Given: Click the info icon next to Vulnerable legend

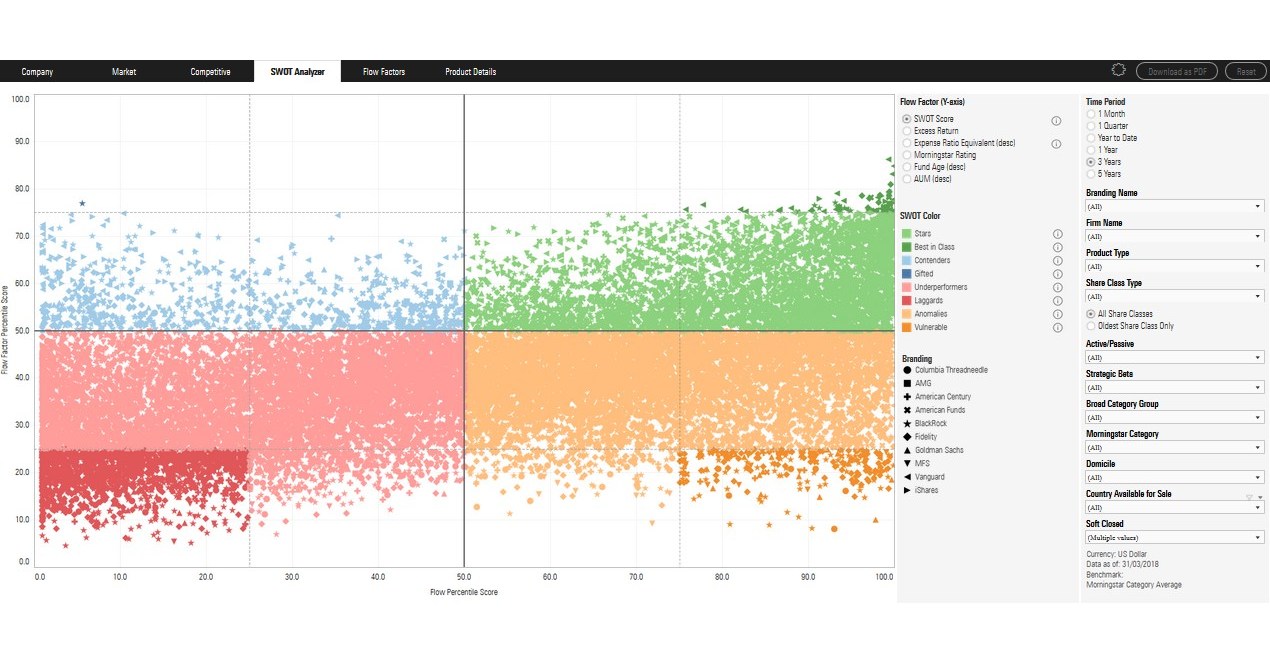Looking at the screenshot, I should coord(1057,327).
